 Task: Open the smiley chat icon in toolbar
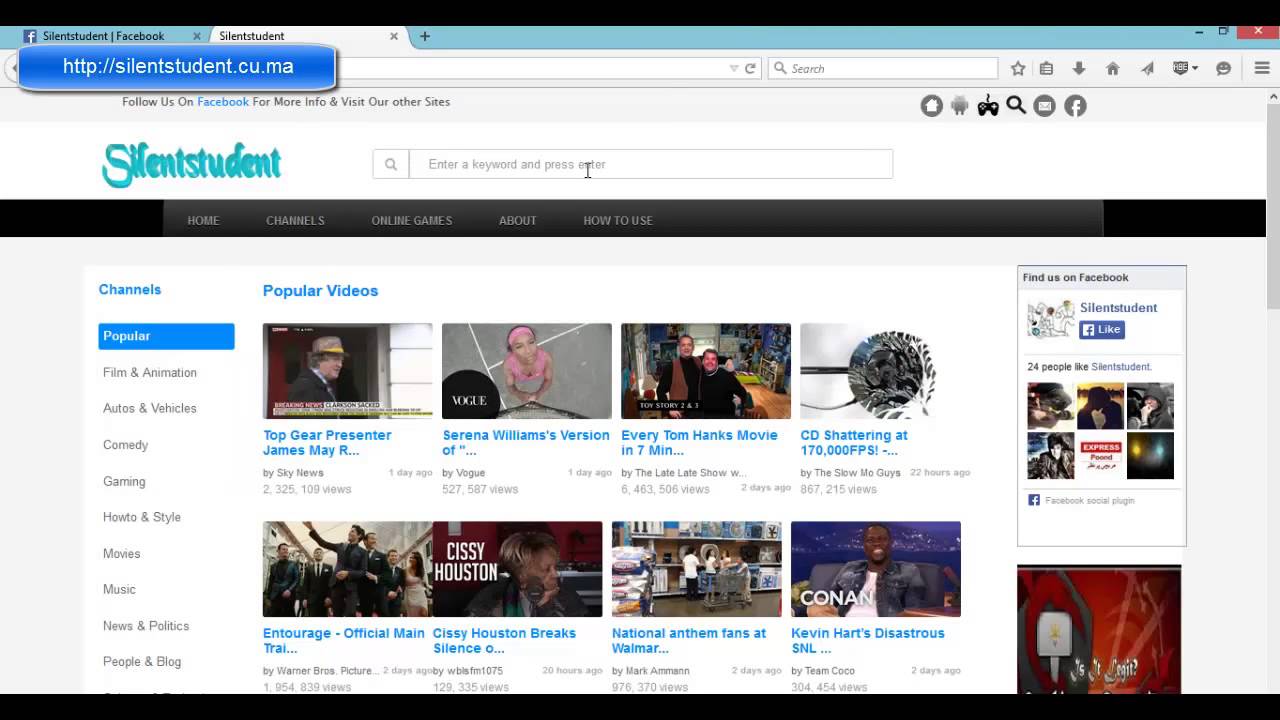point(1223,69)
